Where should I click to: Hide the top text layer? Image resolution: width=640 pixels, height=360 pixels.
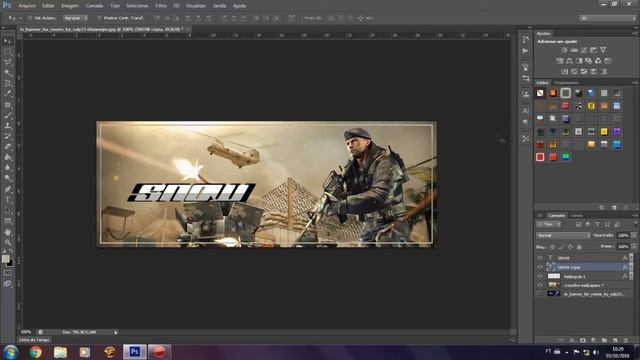[x=540, y=258]
